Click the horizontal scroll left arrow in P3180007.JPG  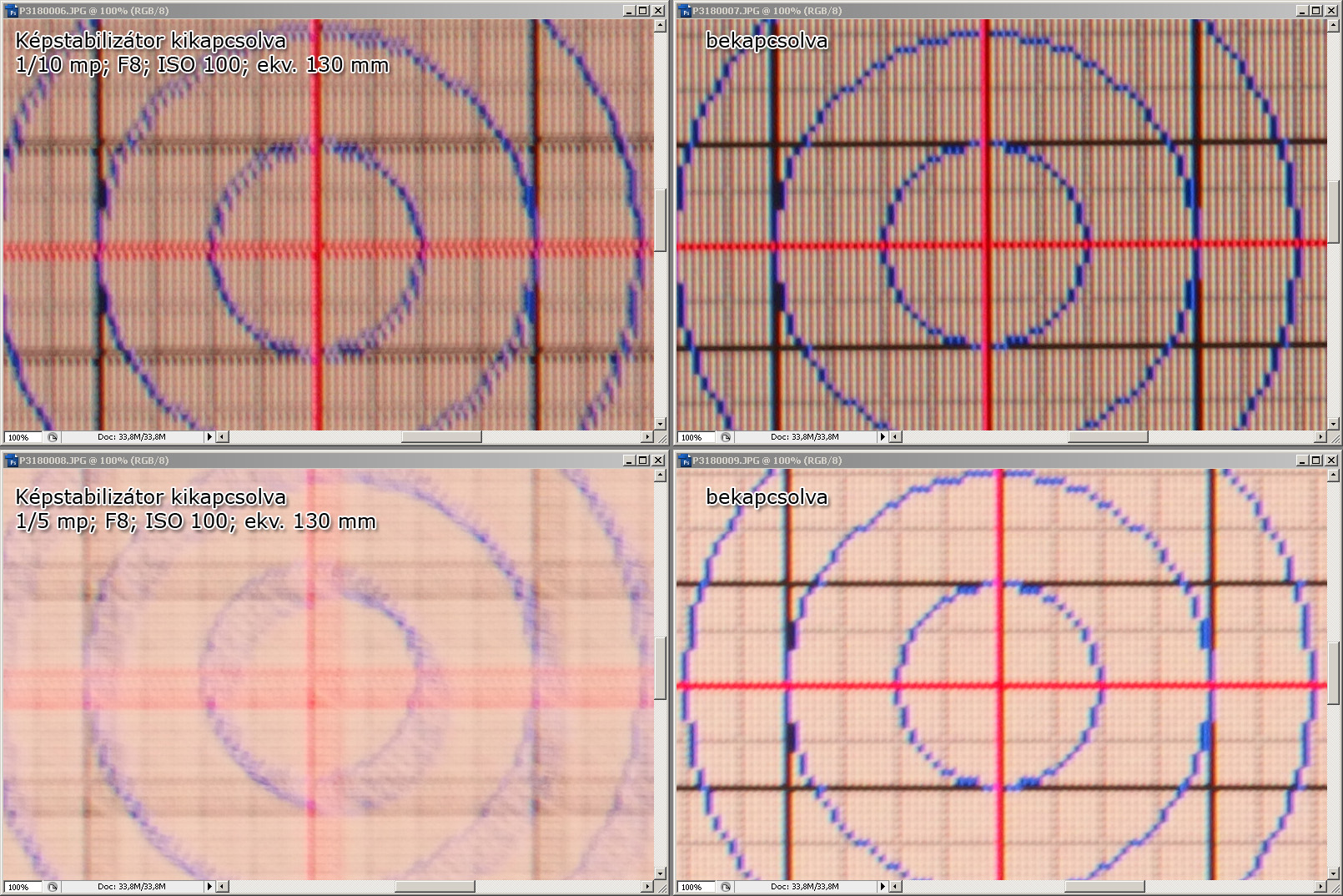(896, 437)
